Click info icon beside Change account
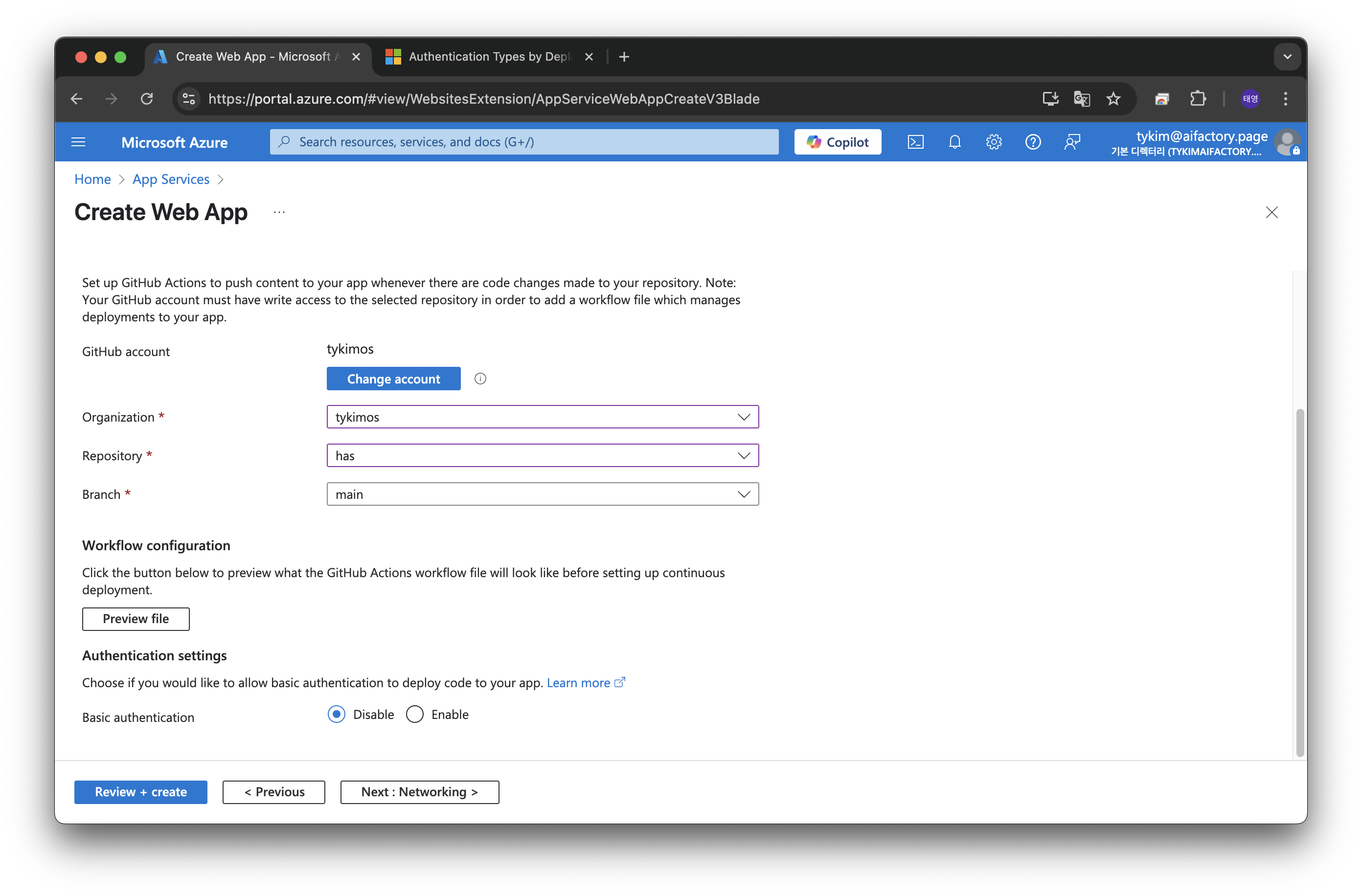1362x896 pixels. coord(480,379)
